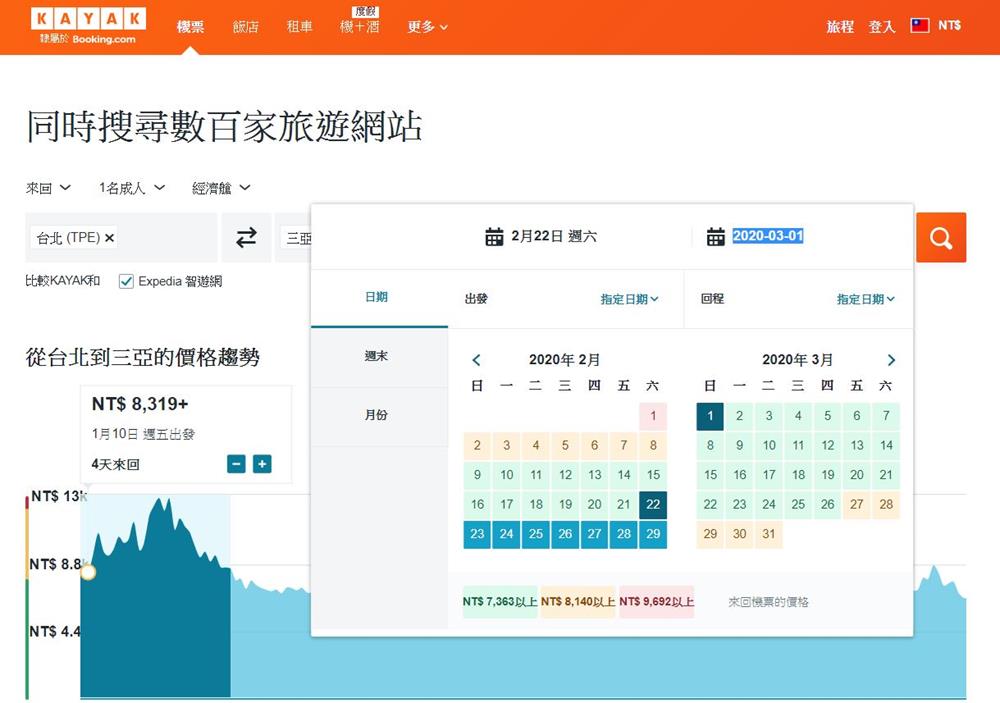Viewport: 1000px width, 703px height.
Task: Open 飯店 hotels navigation item
Action: coord(246,27)
